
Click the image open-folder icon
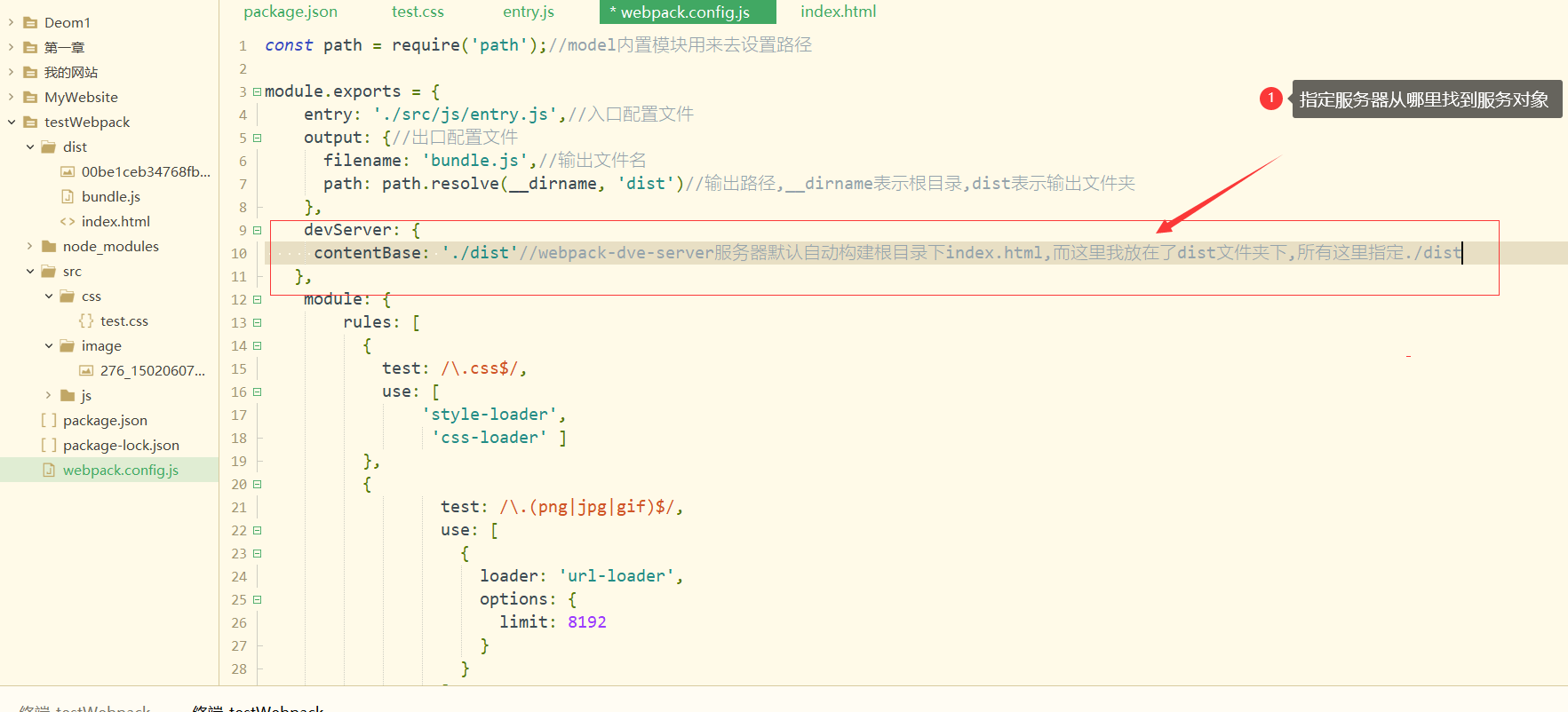68,345
